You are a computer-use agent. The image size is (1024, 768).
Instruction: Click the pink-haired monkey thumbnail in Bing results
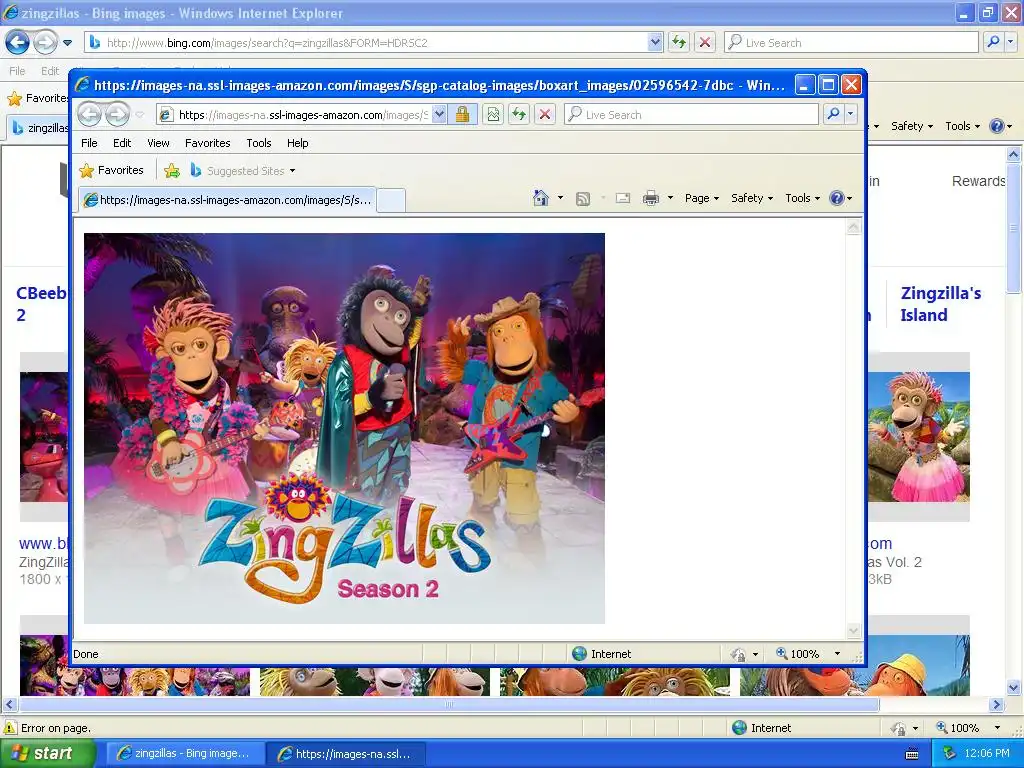coord(919,437)
